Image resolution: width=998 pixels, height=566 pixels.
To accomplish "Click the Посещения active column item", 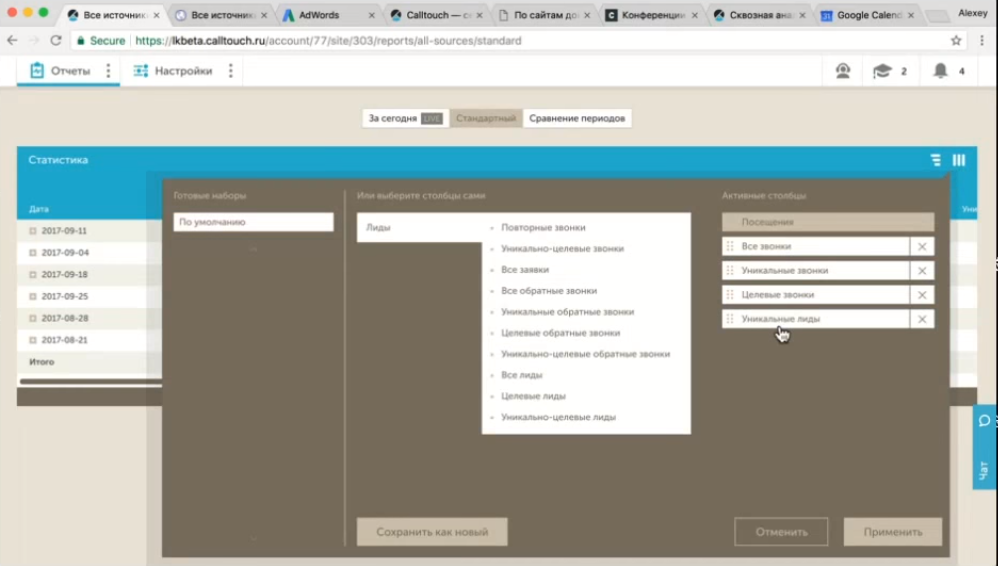I will coord(827,222).
